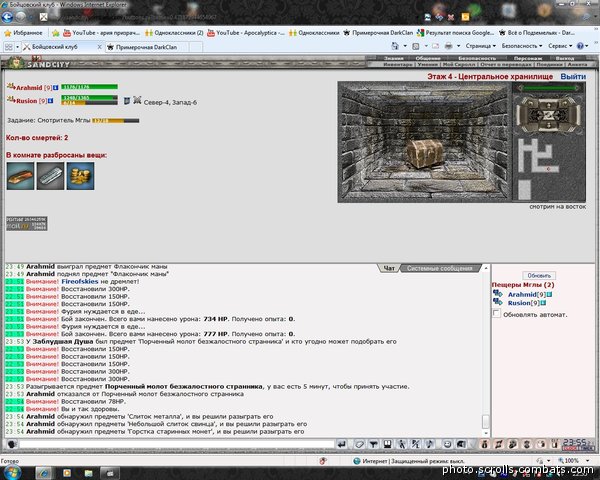Click private message icon next to Arahmid in list
This screenshot has width=600, height=480.
[497, 294]
